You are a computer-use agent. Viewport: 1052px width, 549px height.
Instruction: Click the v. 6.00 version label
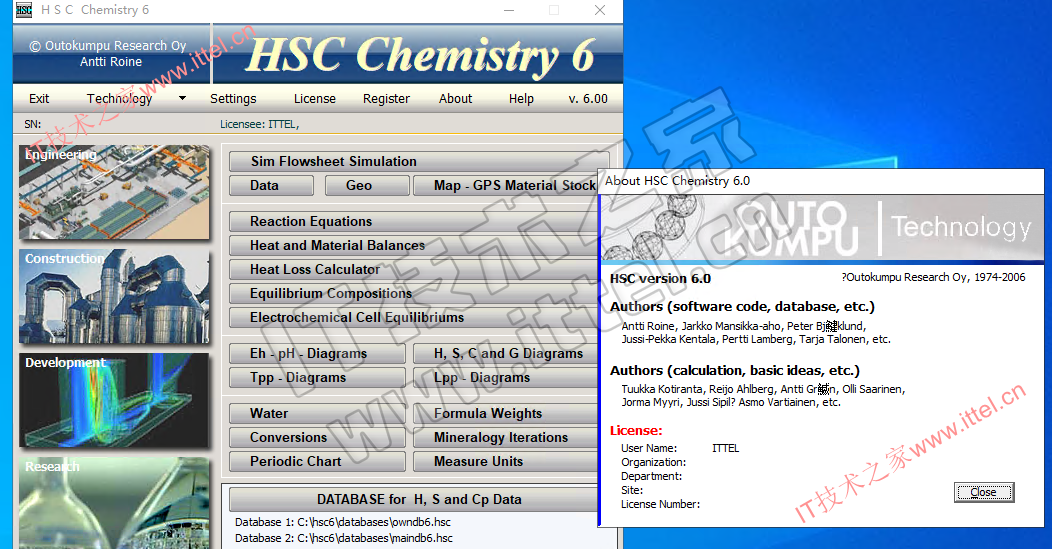tap(588, 99)
